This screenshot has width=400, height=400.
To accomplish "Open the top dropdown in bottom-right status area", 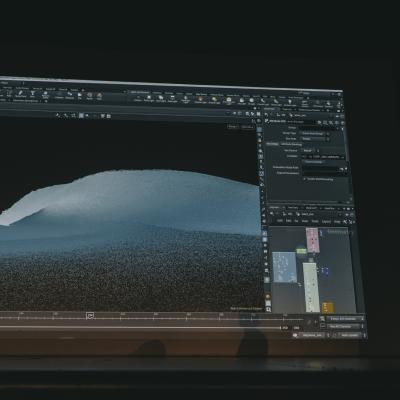I will (345, 318).
